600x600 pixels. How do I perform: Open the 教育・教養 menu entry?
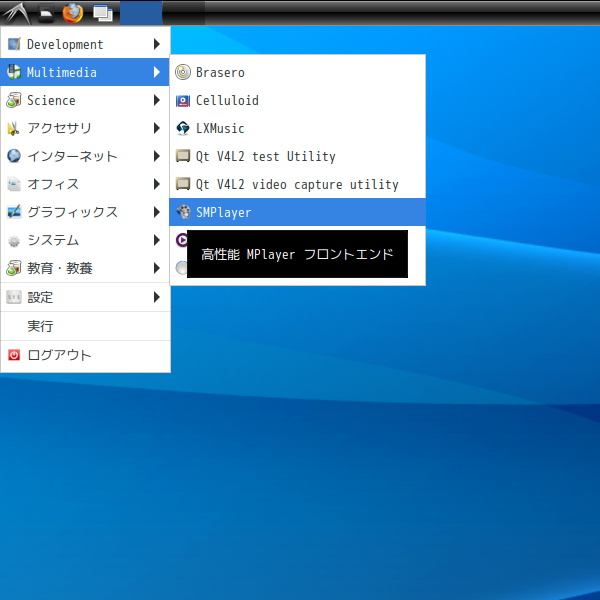point(85,268)
